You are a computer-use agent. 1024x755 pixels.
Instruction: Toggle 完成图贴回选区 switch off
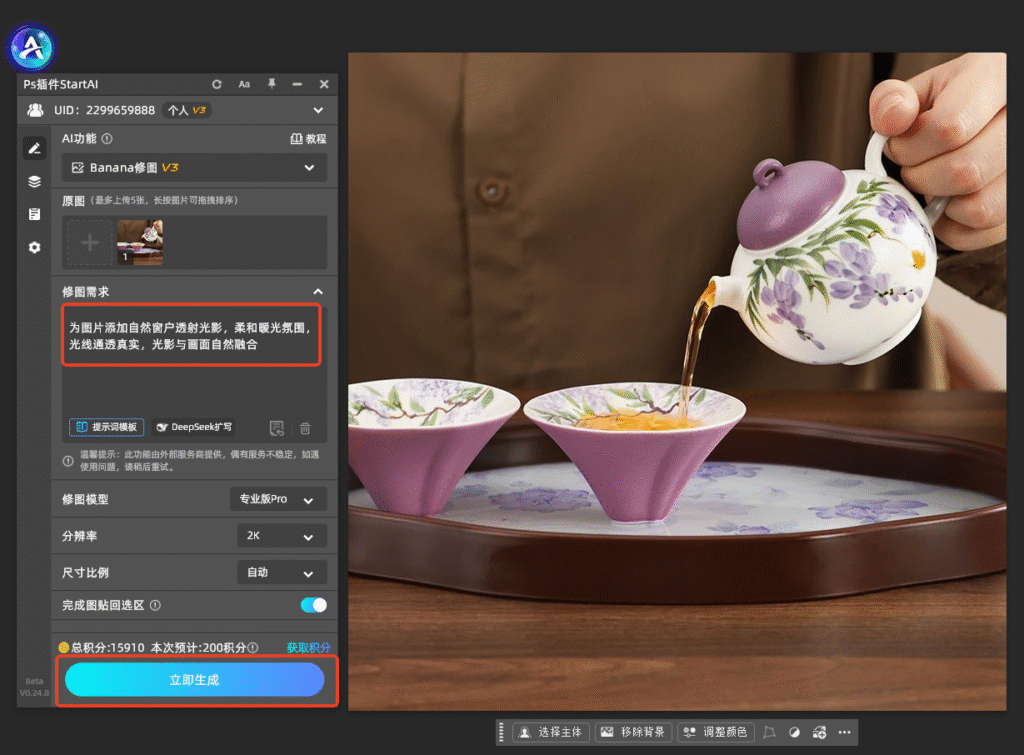[313, 605]
